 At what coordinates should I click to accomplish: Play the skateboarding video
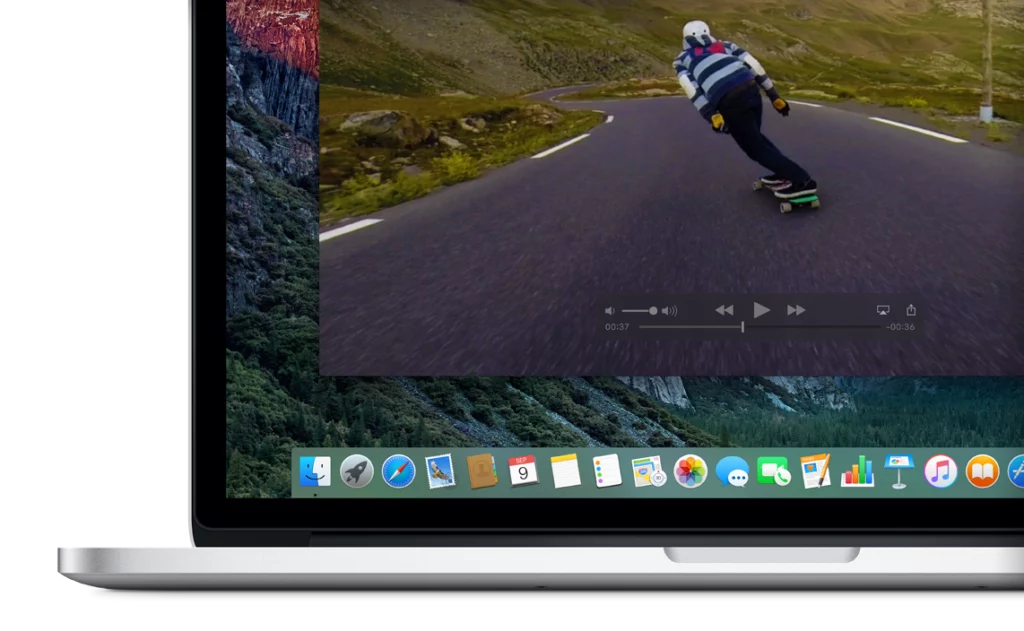(x=763, y=310)
